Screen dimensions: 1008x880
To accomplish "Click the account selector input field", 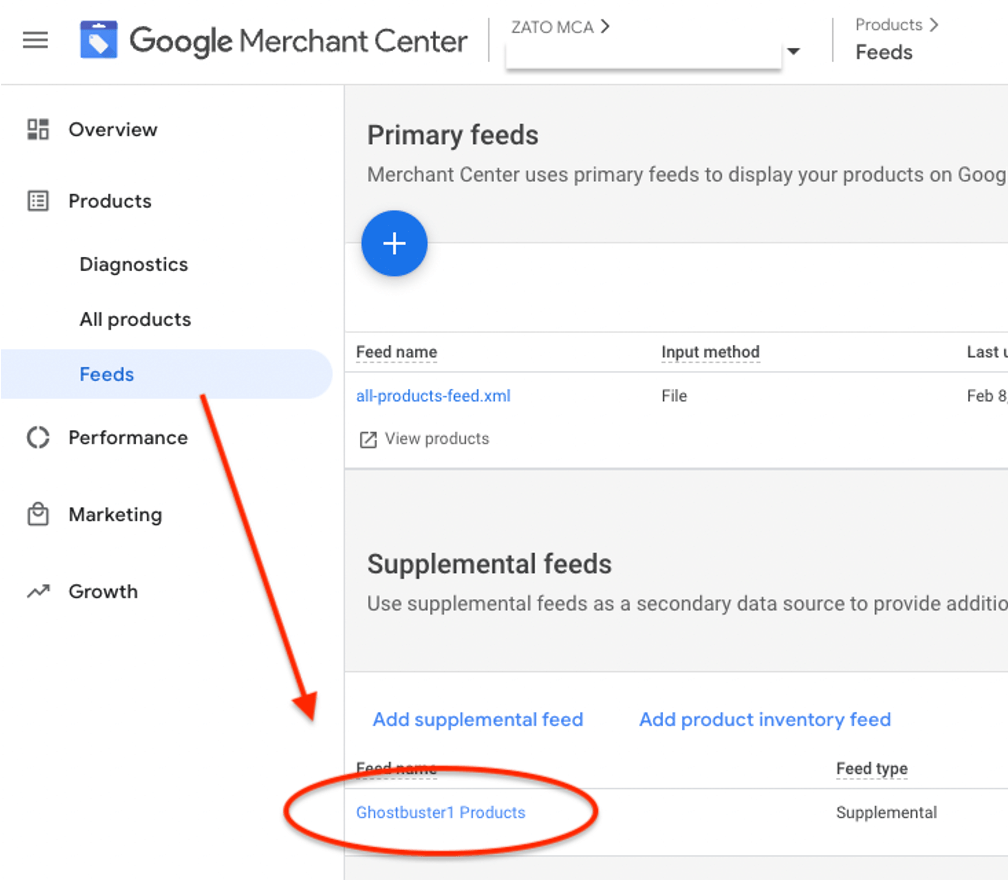I will pyautogui.click(x=643, y=53).
